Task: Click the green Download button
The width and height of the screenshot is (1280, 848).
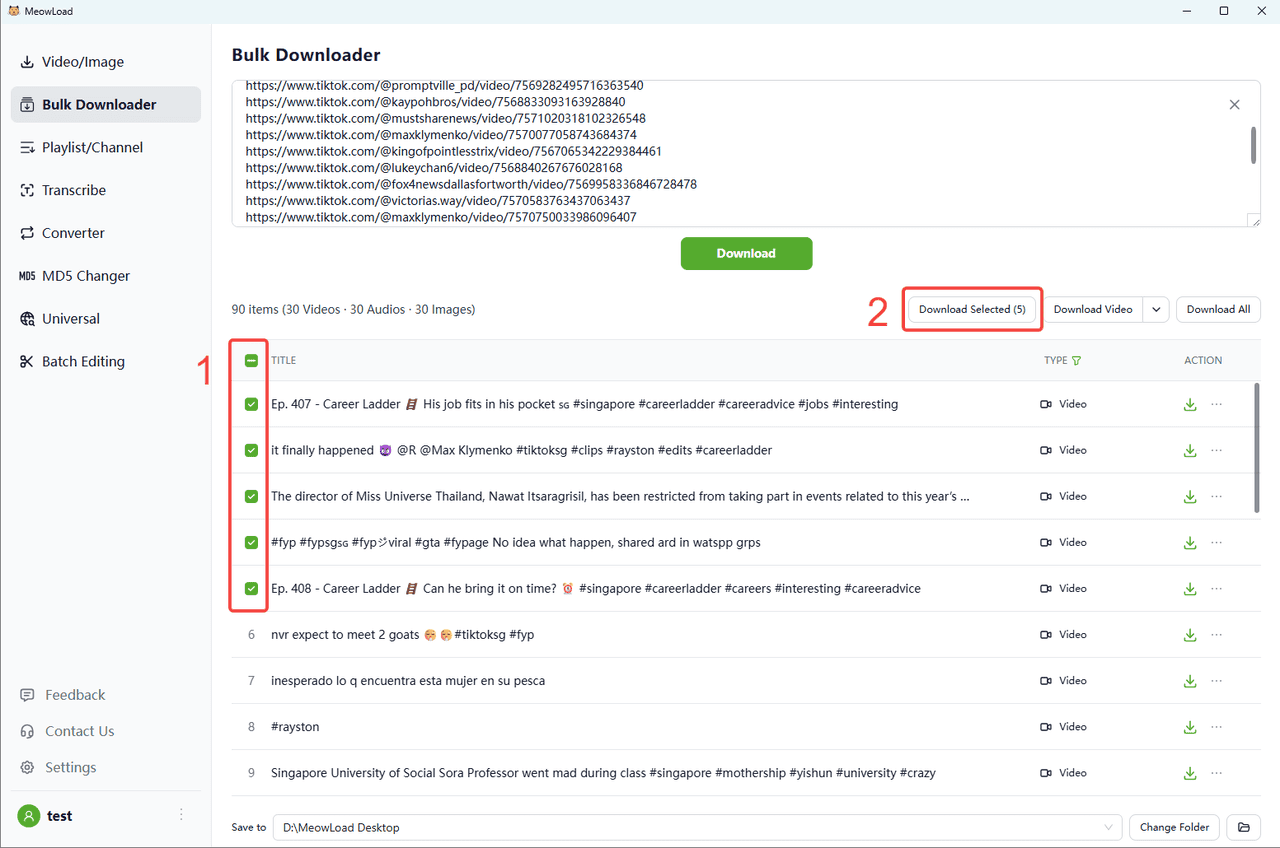Action: (x=746, y=253)
